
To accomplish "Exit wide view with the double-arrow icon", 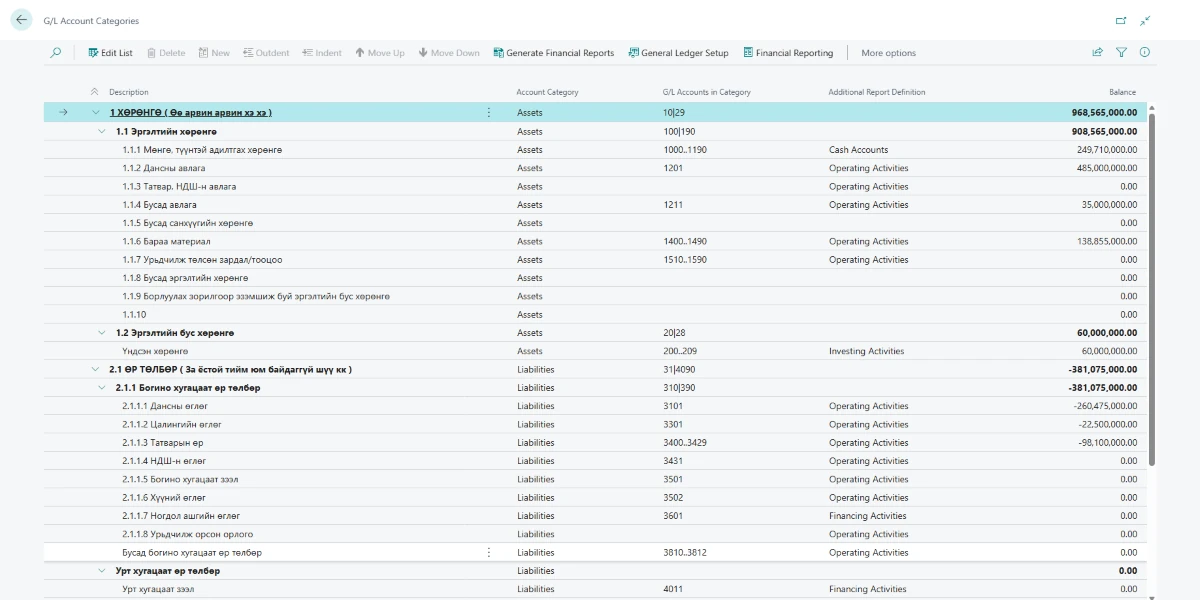I will tap(1146, 19).
